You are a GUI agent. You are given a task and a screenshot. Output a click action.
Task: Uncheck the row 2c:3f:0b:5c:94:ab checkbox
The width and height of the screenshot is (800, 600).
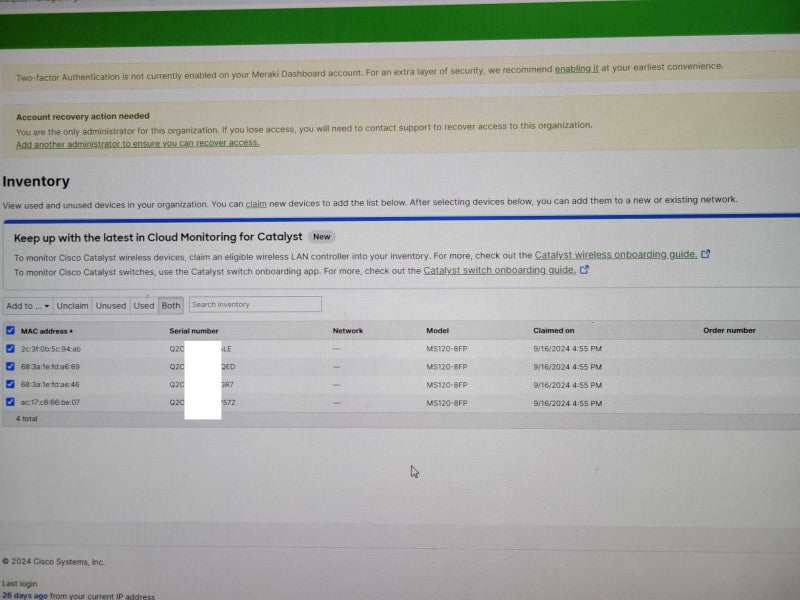[10, 348]
